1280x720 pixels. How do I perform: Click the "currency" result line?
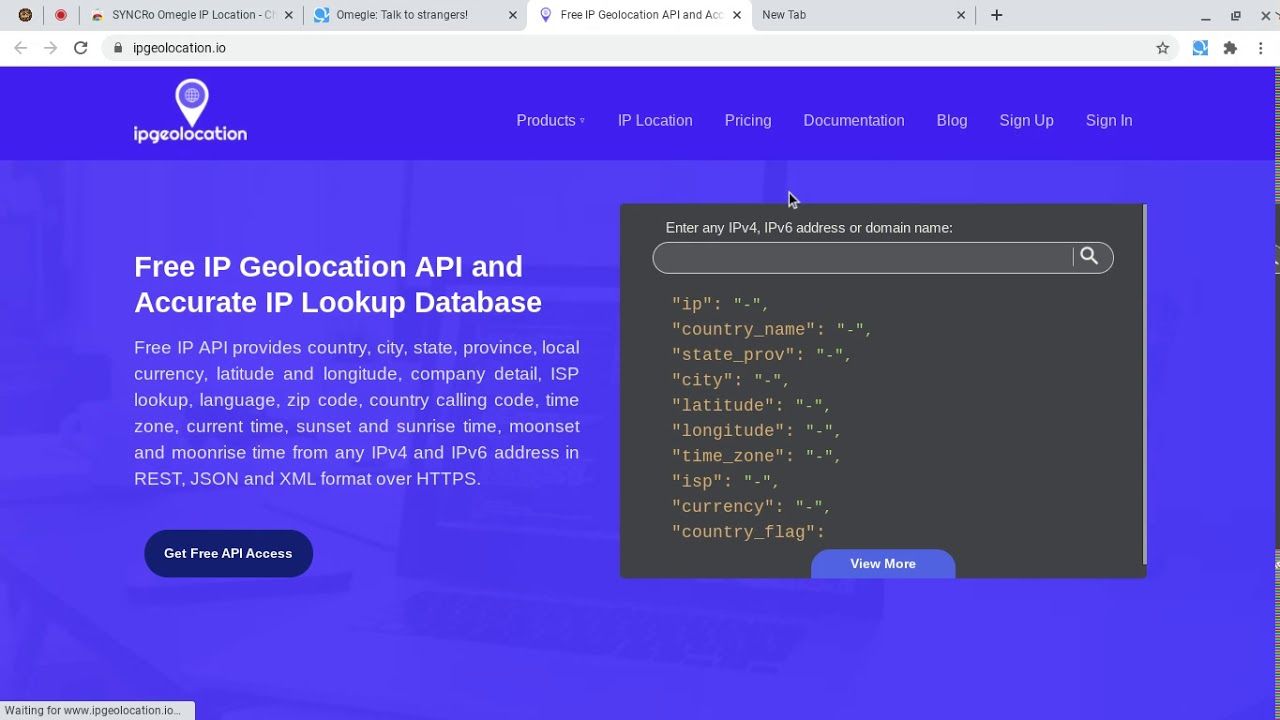pos(752,507)
